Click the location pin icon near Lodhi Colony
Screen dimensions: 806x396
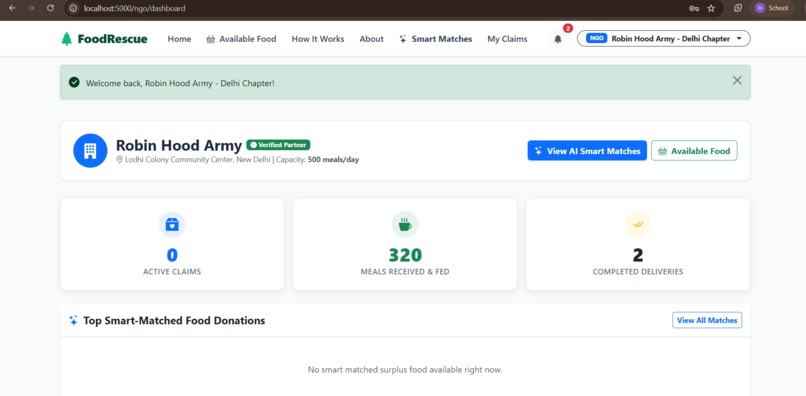(x=120, y=160)
